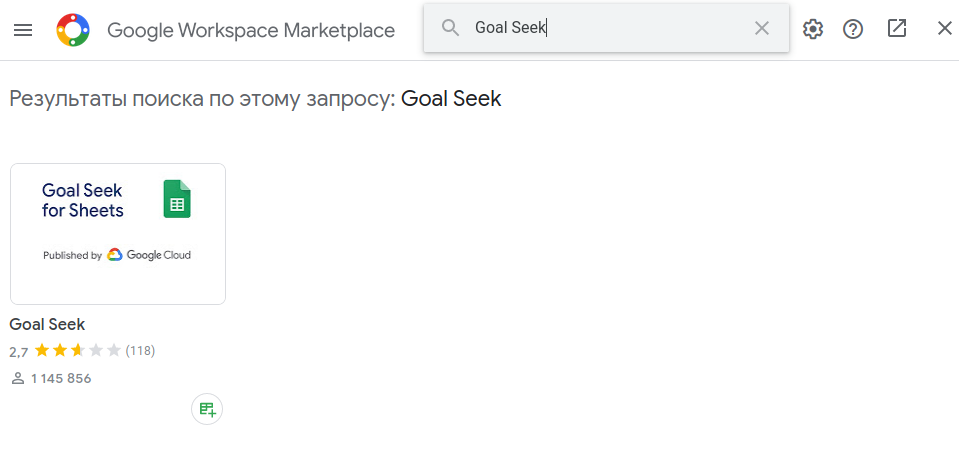Click the green Google Sheets icon on card
The image size is (959, 463).
tap(177, 199)
